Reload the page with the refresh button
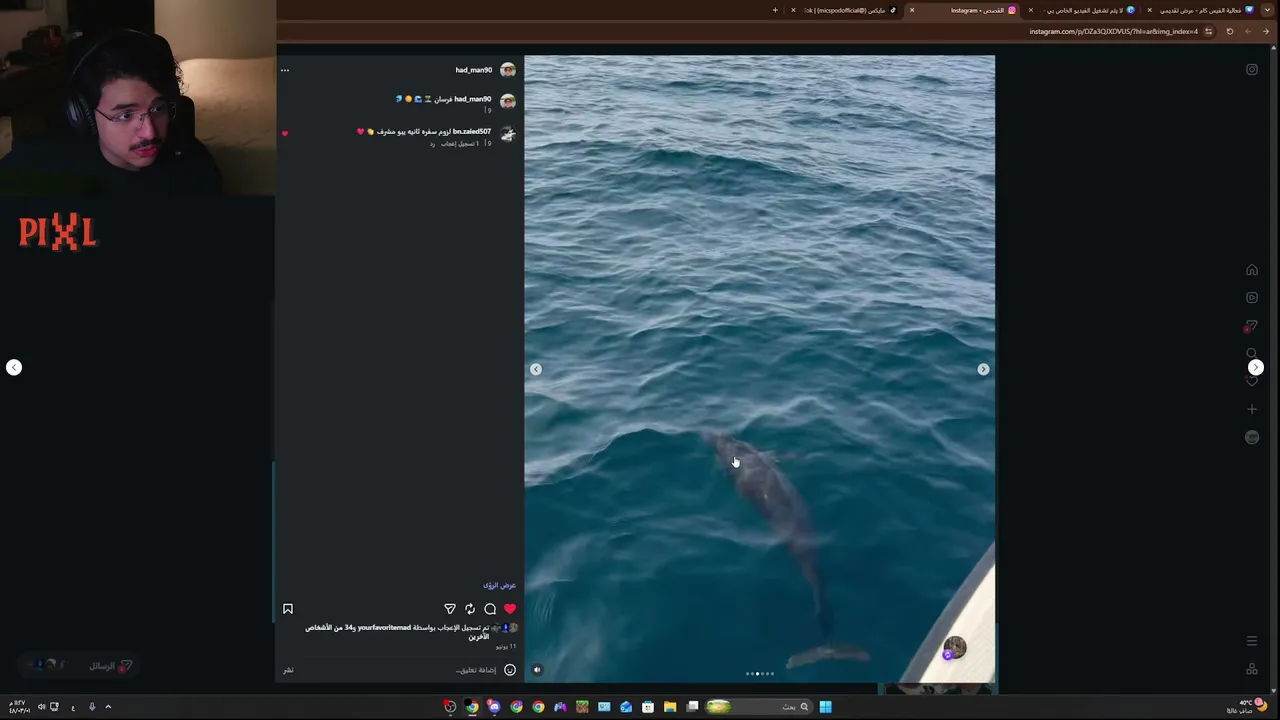This screenshot has width=1280, height=720. [1230, 31]
